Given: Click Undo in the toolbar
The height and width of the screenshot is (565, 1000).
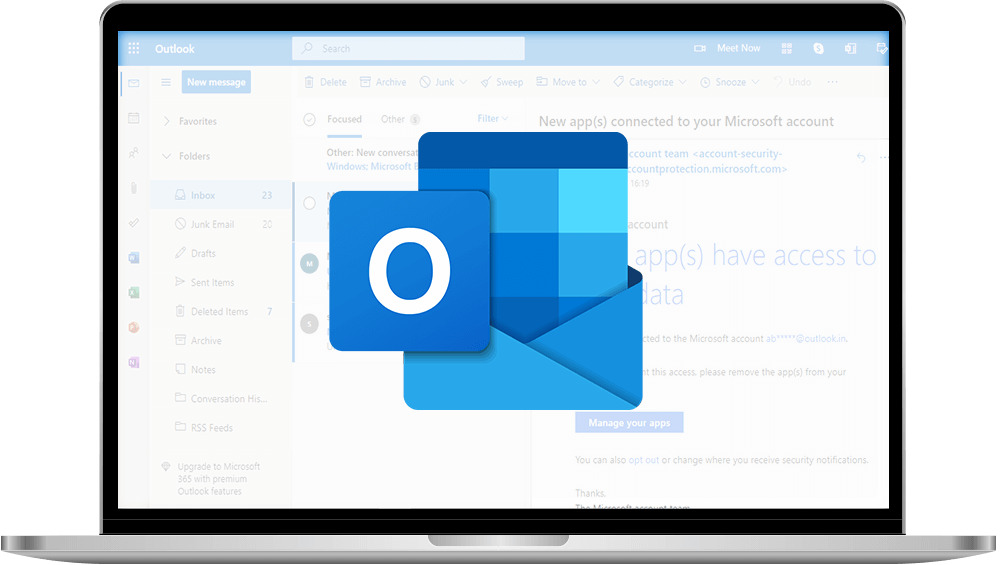Looking at the screenshot, I should tap(792, 82).
